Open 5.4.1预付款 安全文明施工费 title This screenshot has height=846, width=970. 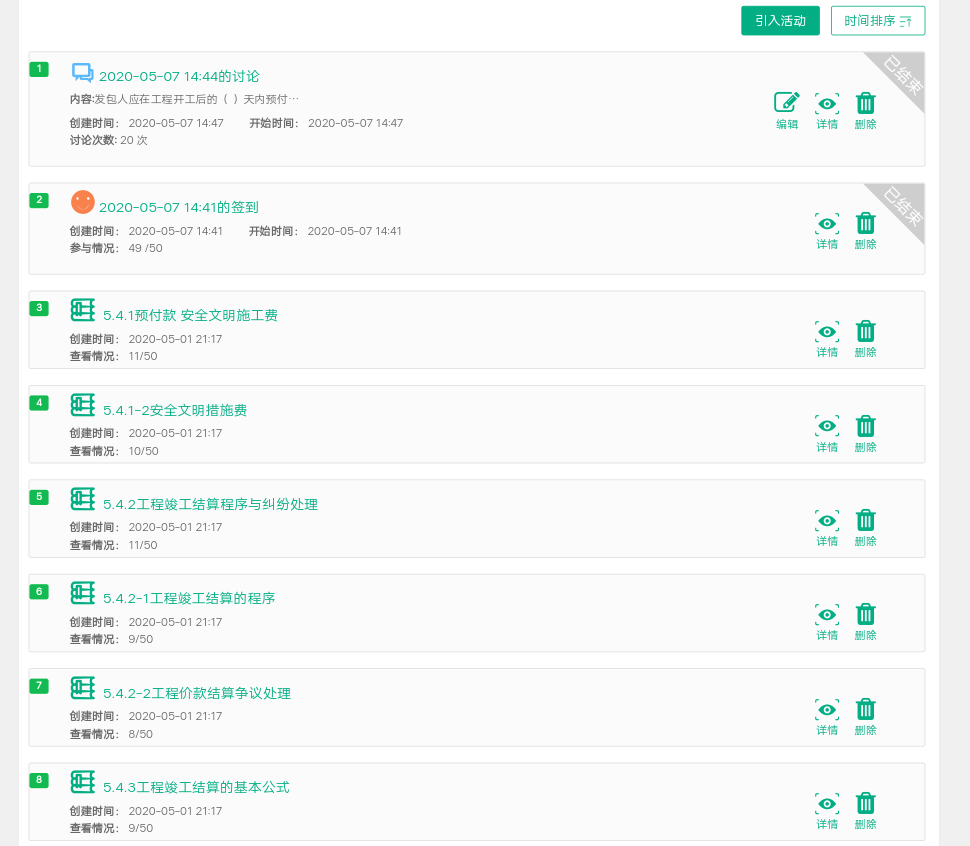click(x=190, y=315)
